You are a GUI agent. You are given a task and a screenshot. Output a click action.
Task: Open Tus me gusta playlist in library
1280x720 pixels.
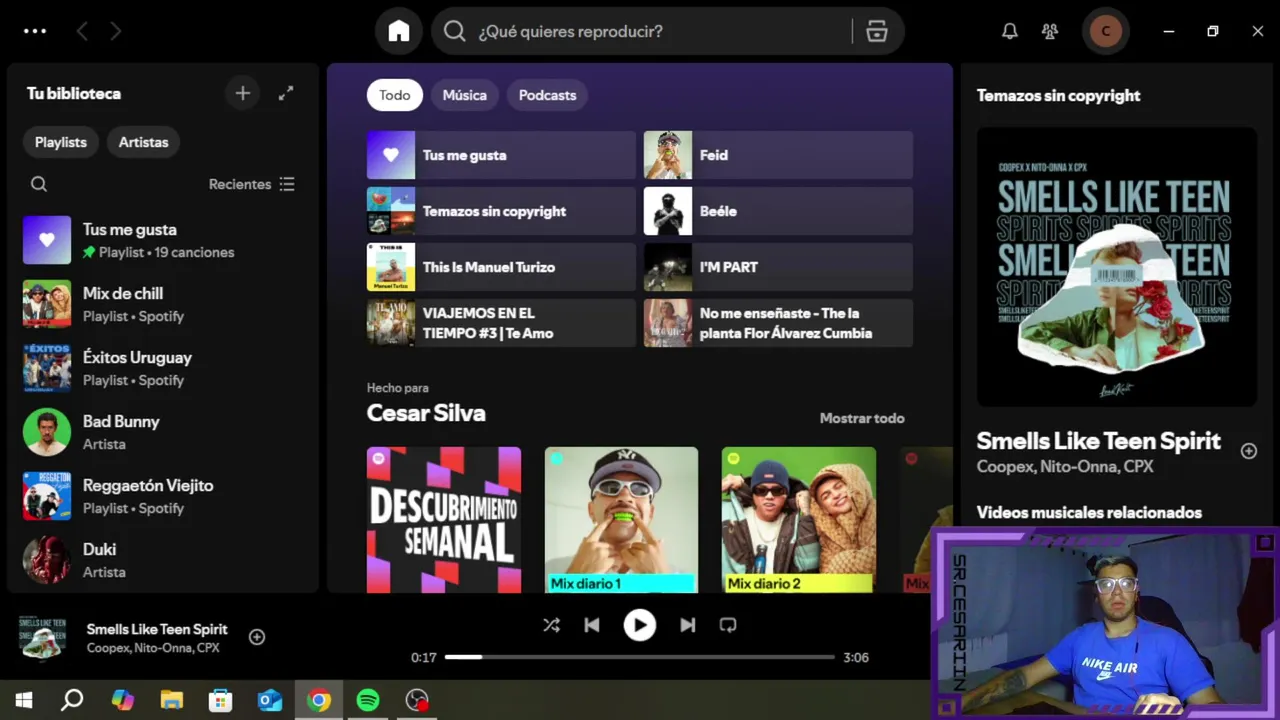pos(162,240)
